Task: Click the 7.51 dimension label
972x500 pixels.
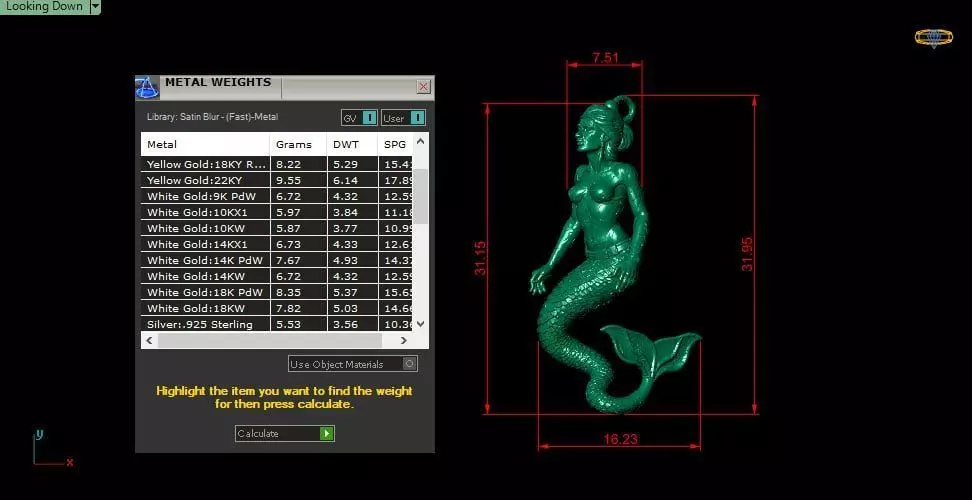Action: [605, 58]
